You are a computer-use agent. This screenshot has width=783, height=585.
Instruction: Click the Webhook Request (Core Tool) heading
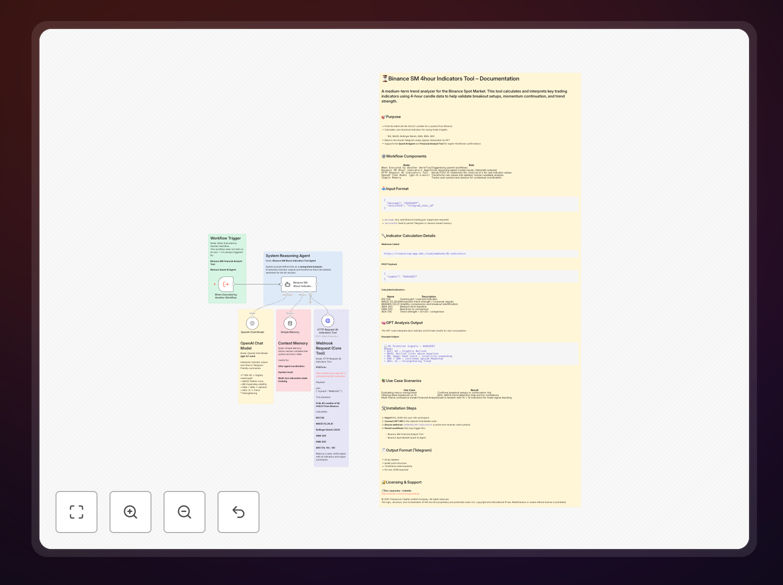pos(329,348)
